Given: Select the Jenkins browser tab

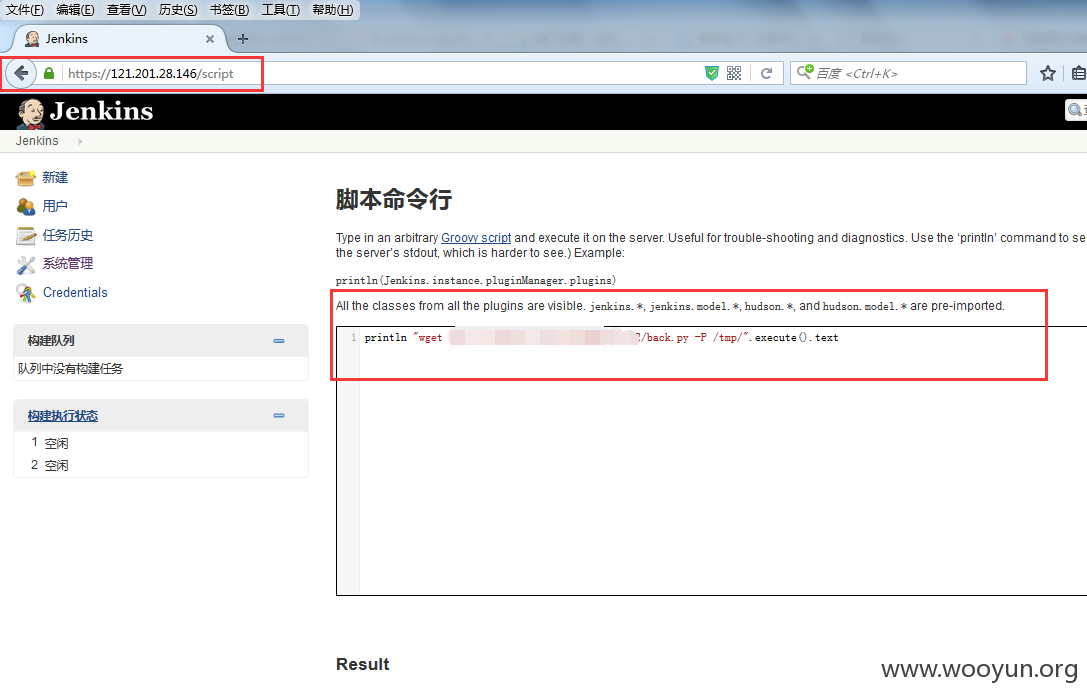Looking at the screenshot, I should point(119,39).
